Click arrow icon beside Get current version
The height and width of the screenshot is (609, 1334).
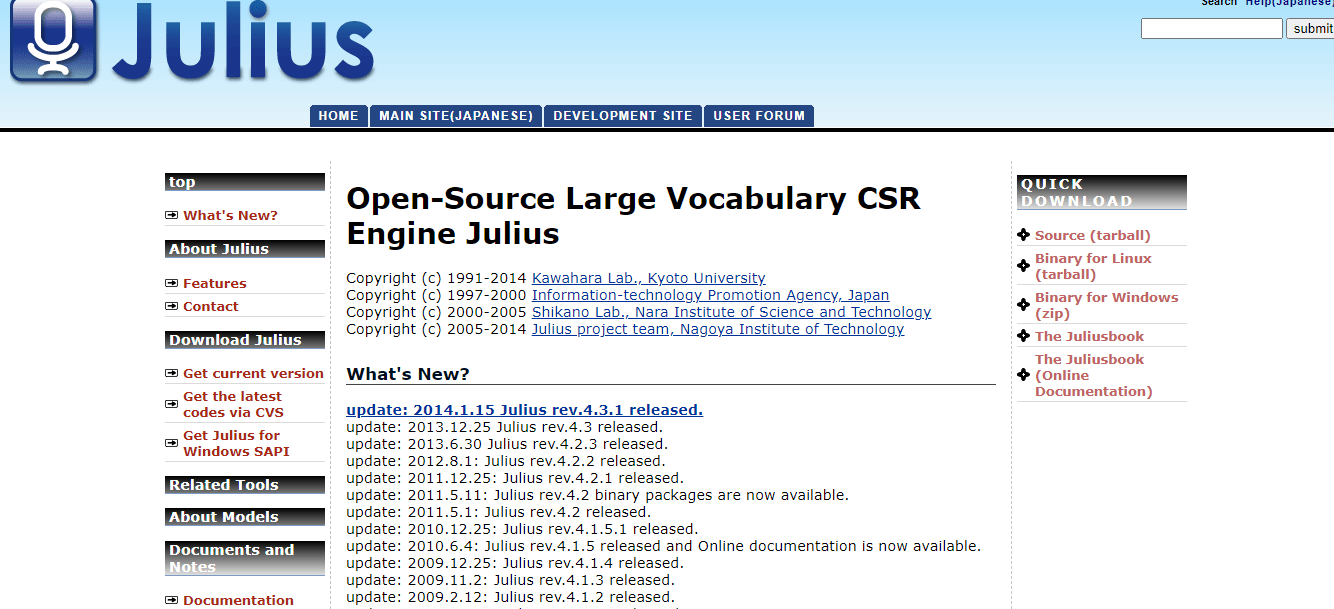(x=172, y=373)
